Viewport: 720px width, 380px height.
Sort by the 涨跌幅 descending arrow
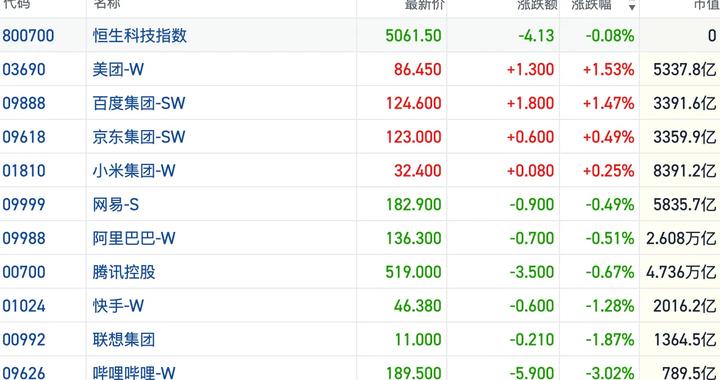pyautogui.click(x=632, y=7)
